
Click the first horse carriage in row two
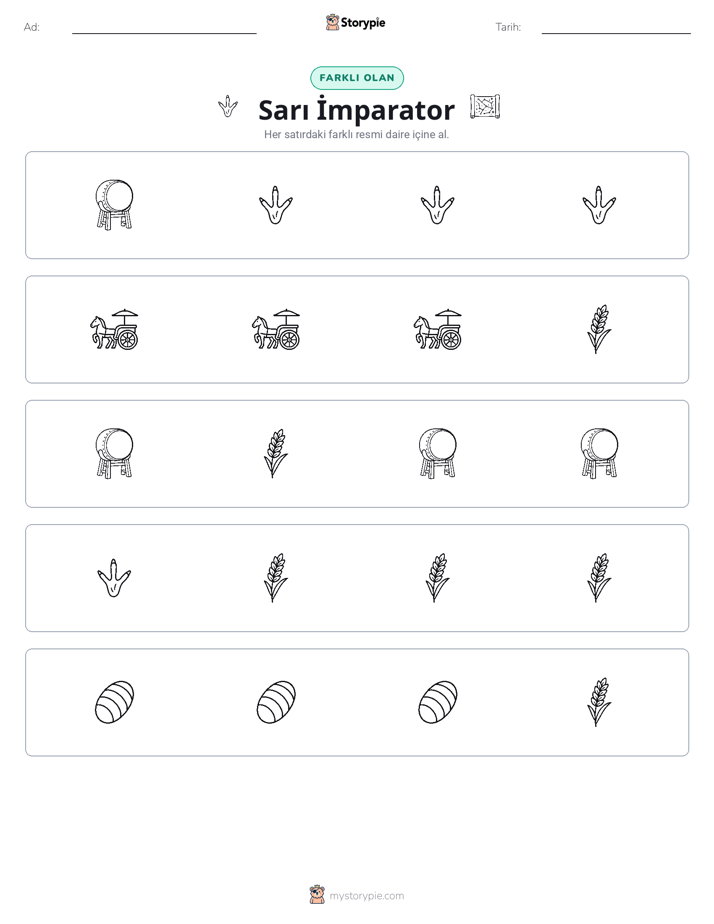tap(114, 329)
